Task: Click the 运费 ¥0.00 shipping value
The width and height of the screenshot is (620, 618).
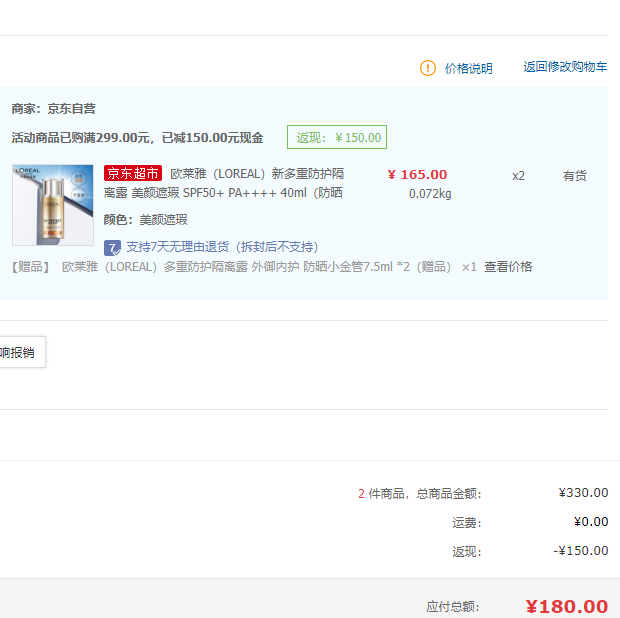Action: pyautogui.click(x=591, y=522)
